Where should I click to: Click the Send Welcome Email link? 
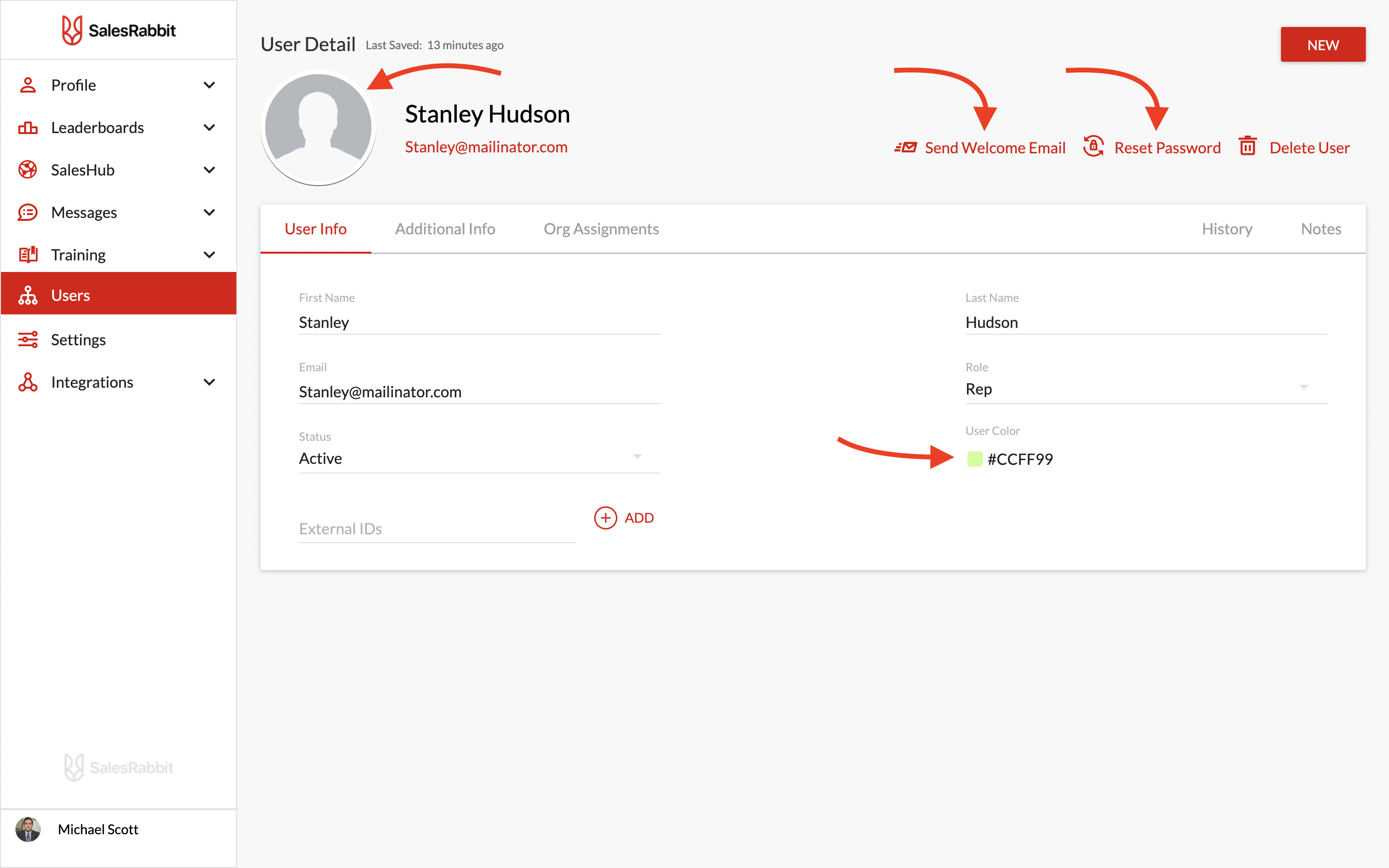point(995,148)
